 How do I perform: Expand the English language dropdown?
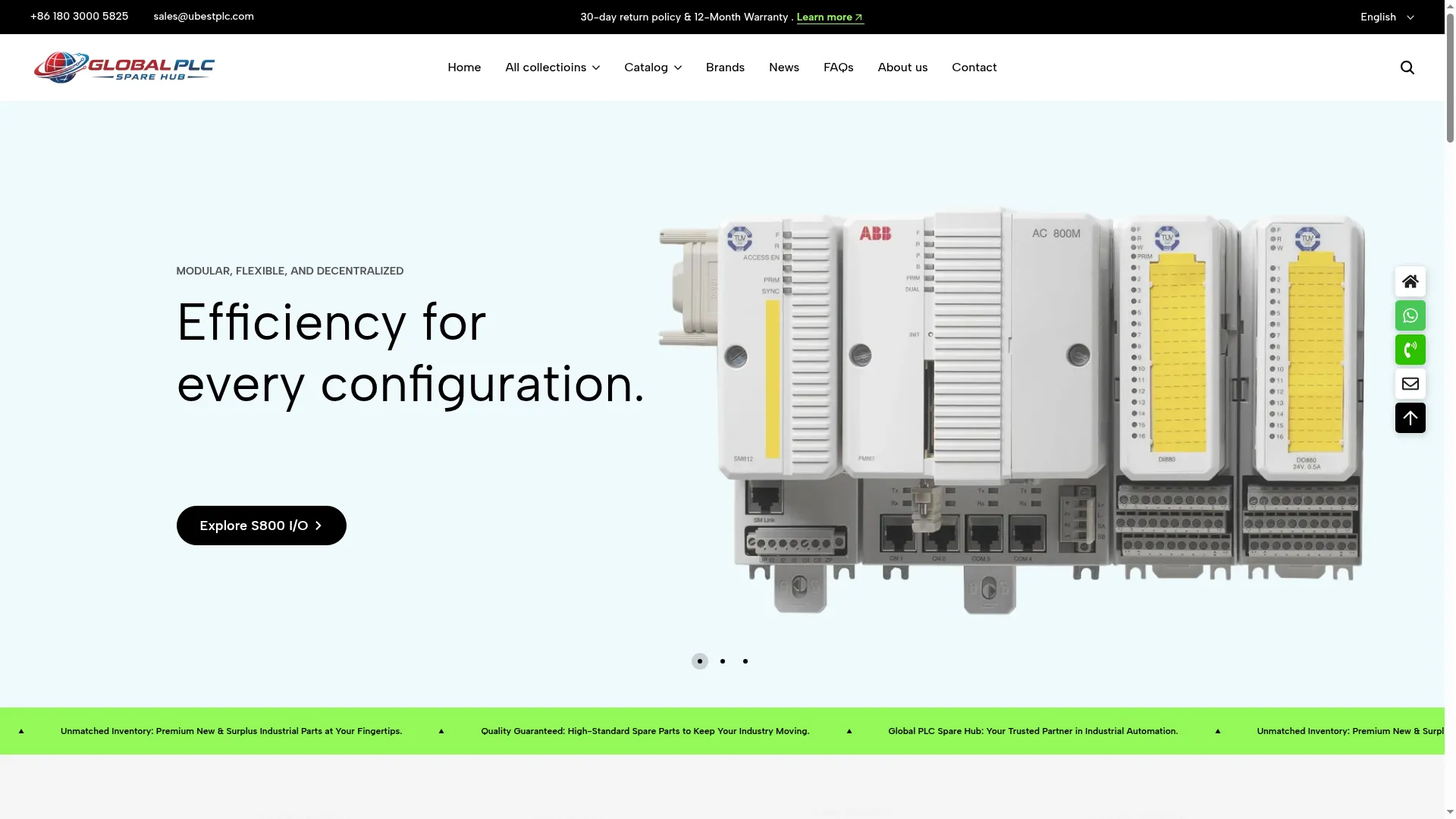click(x=1387, y=17)
